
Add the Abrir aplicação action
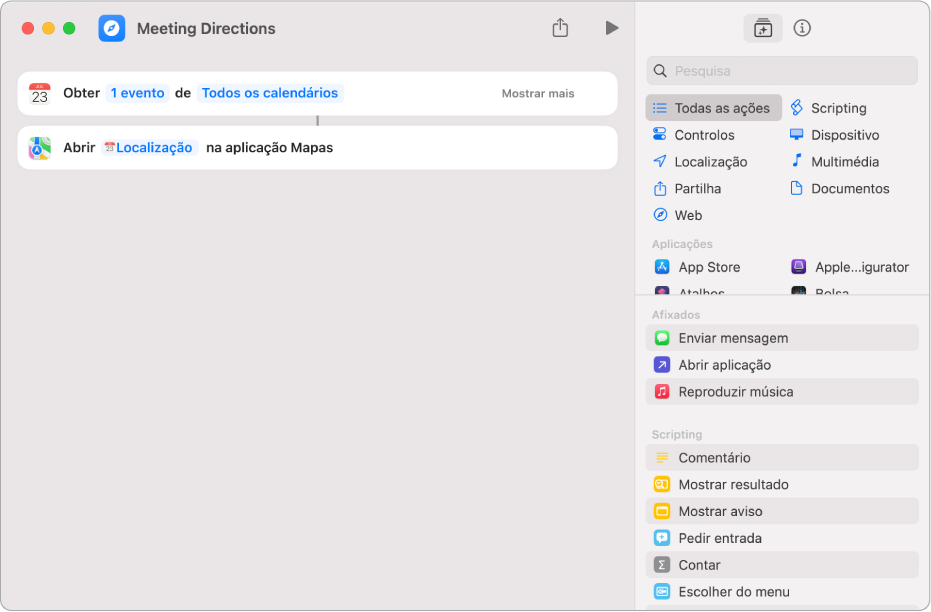[x=781, y=364]
